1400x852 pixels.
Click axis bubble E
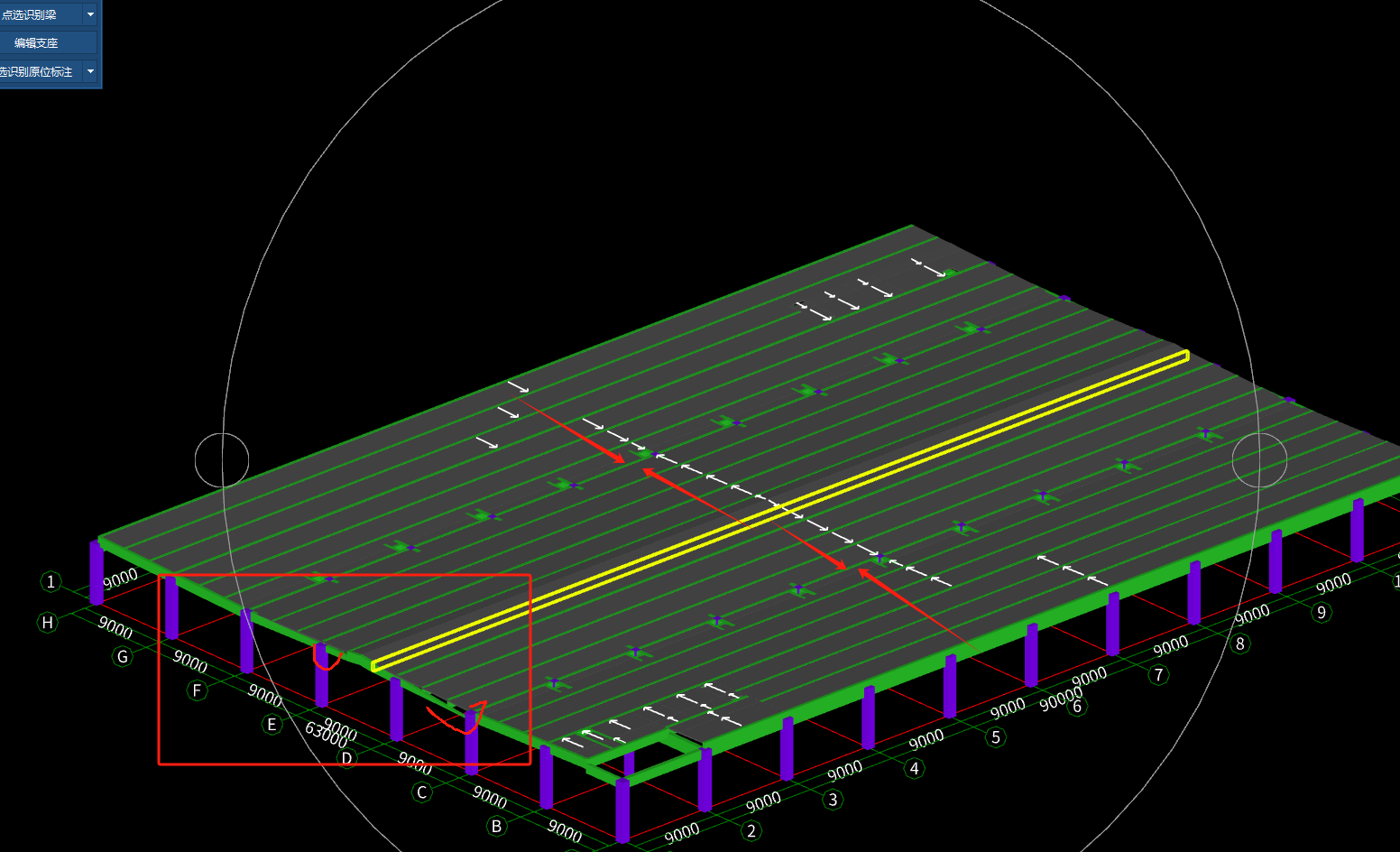click(271, 725)
